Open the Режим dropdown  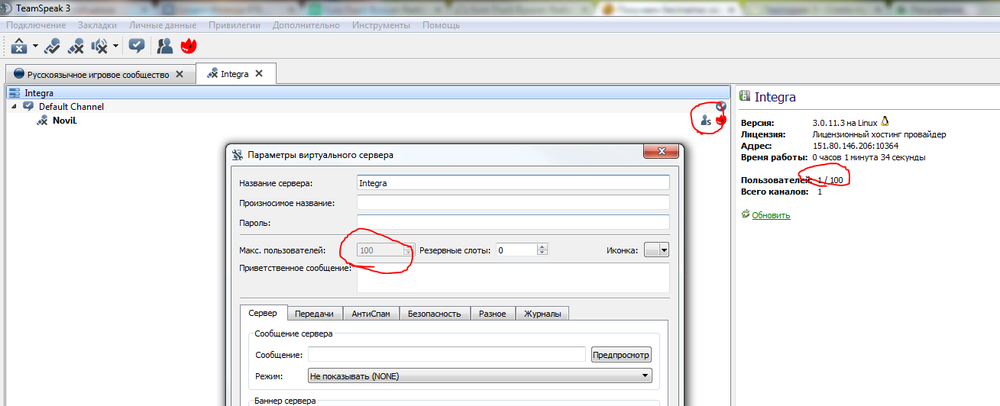point(480,376)
